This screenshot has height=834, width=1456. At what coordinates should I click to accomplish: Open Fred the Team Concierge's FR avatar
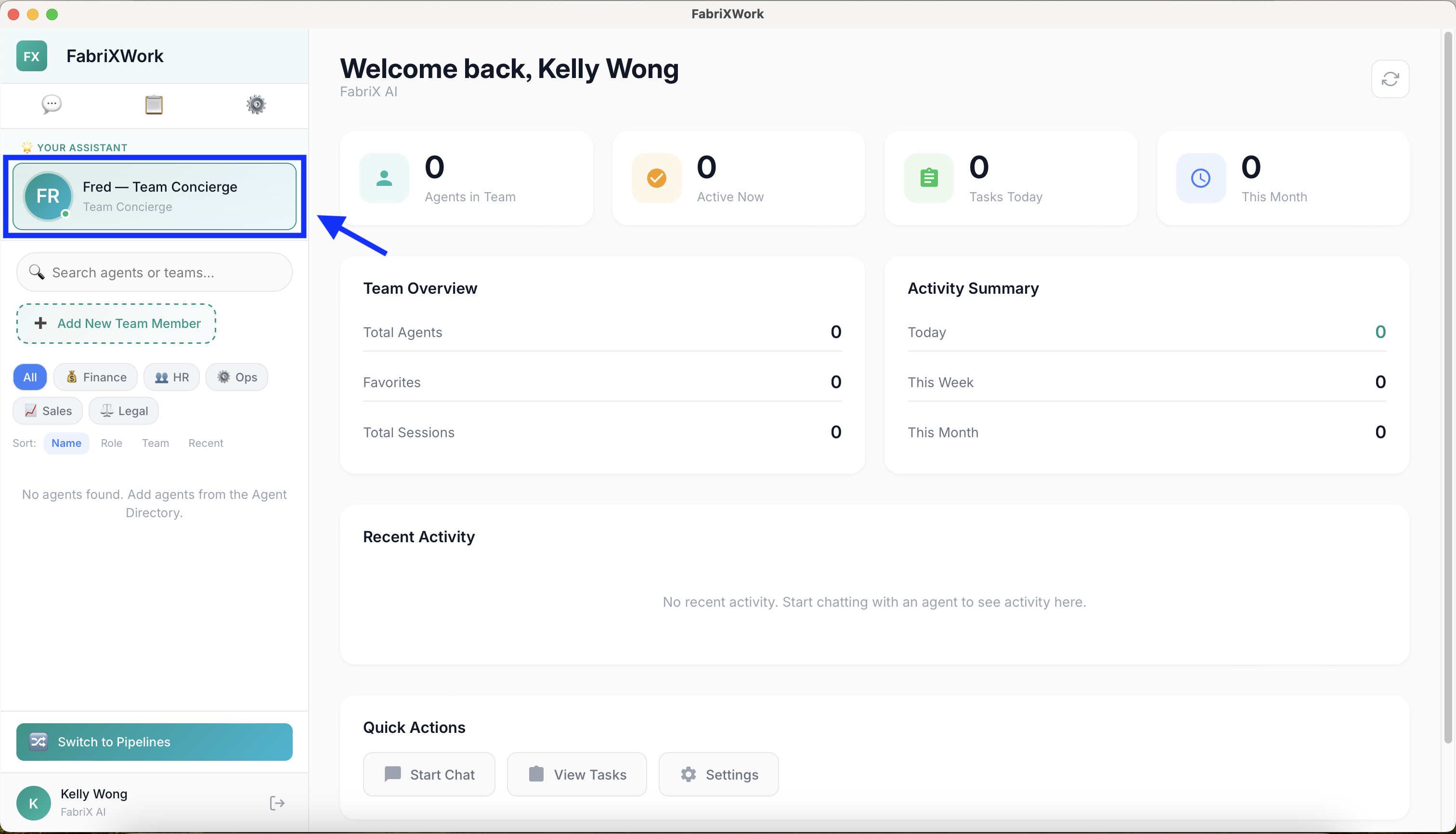(48, 196)
